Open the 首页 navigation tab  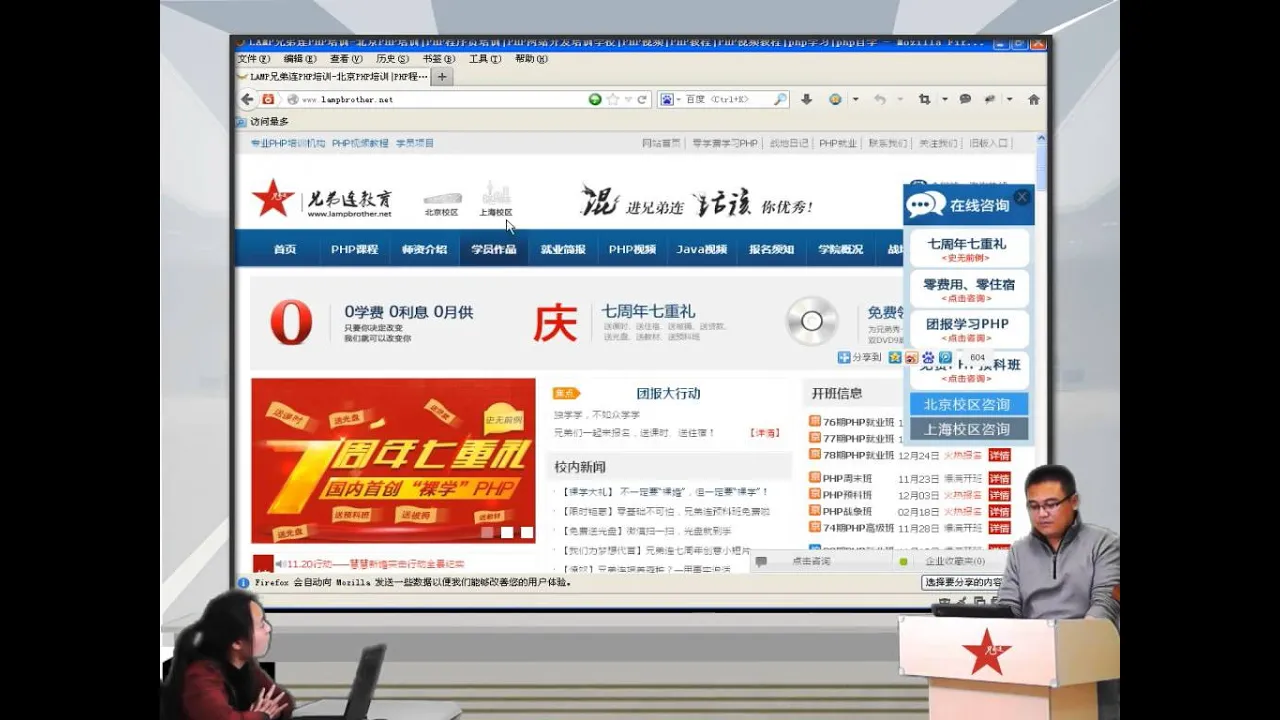tap(285, 249)
